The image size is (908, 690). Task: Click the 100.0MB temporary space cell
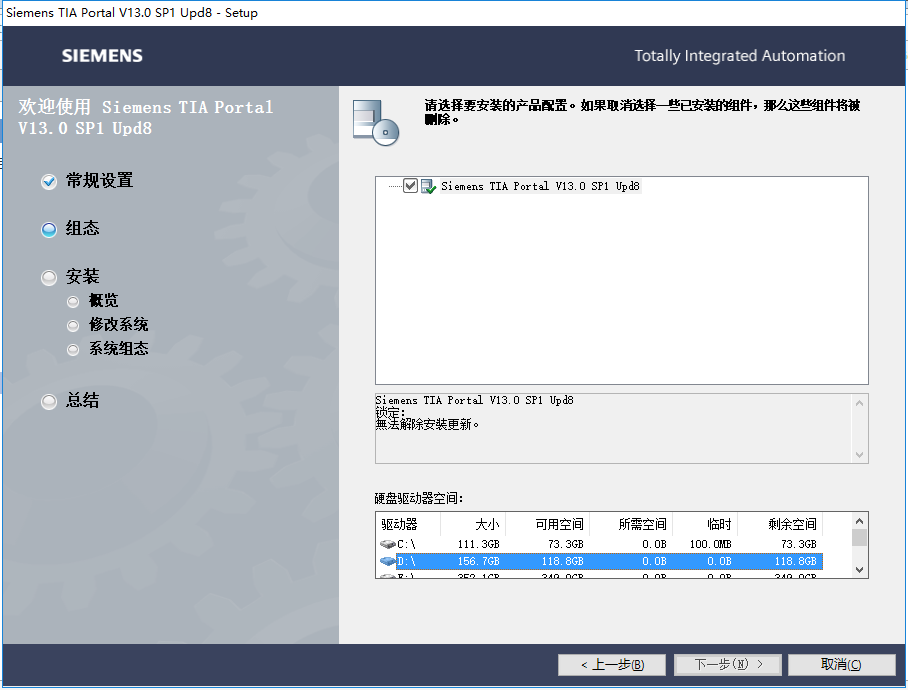pyautogui.click(x=711, y=544)
